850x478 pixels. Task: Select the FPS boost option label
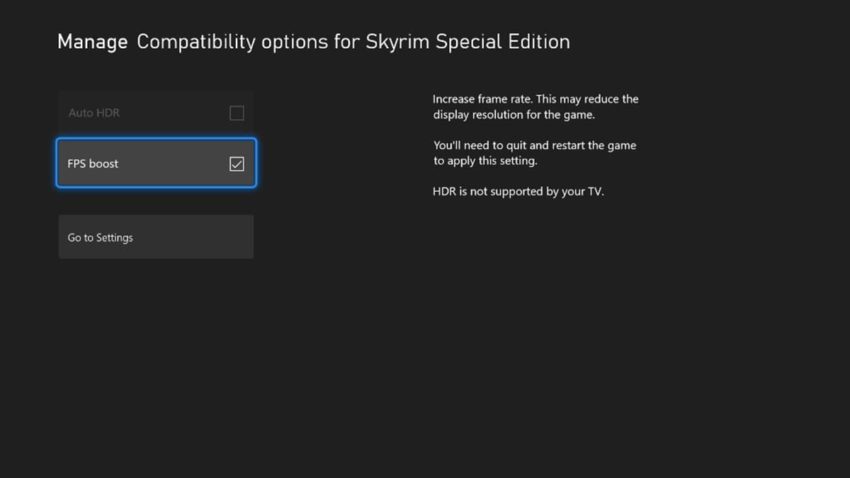coord(93,164)
